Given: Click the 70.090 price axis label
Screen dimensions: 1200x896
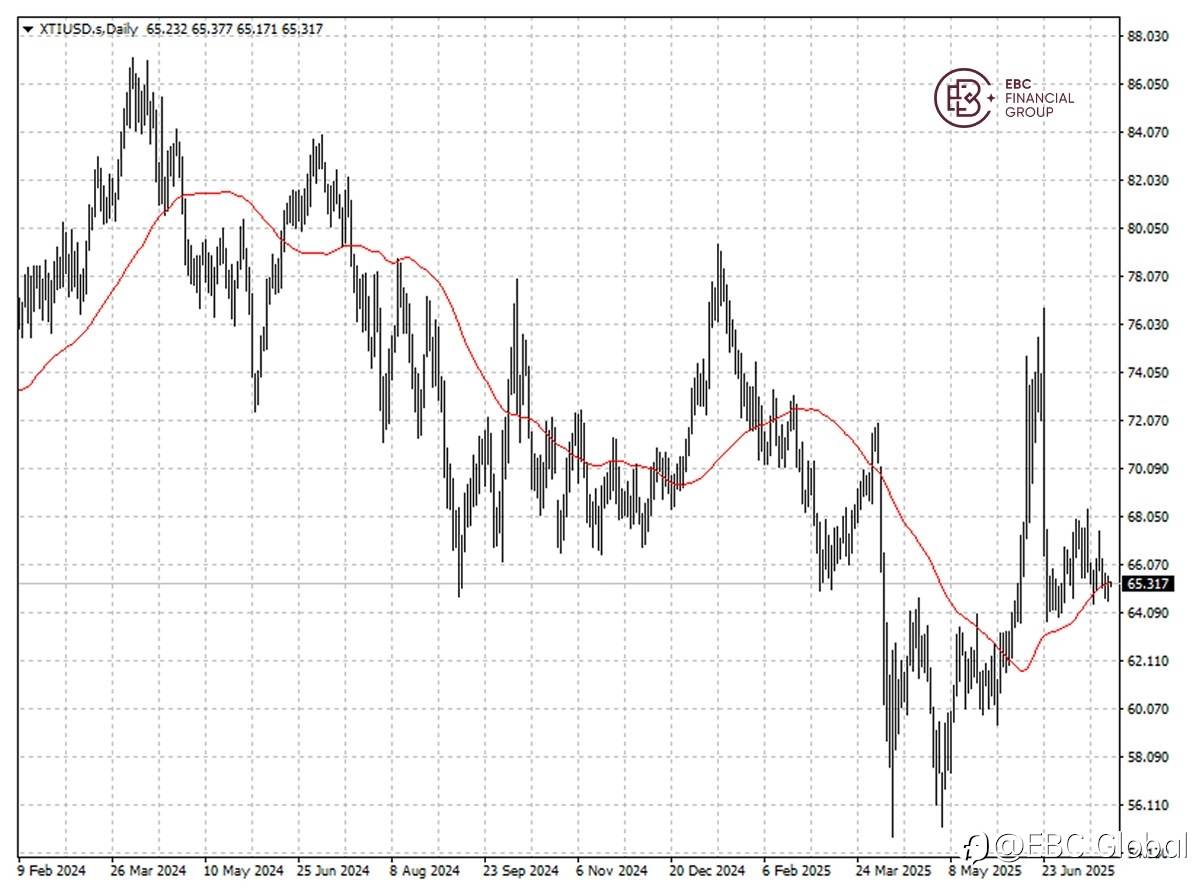Looking at the screenshot, I should 1148,468.
